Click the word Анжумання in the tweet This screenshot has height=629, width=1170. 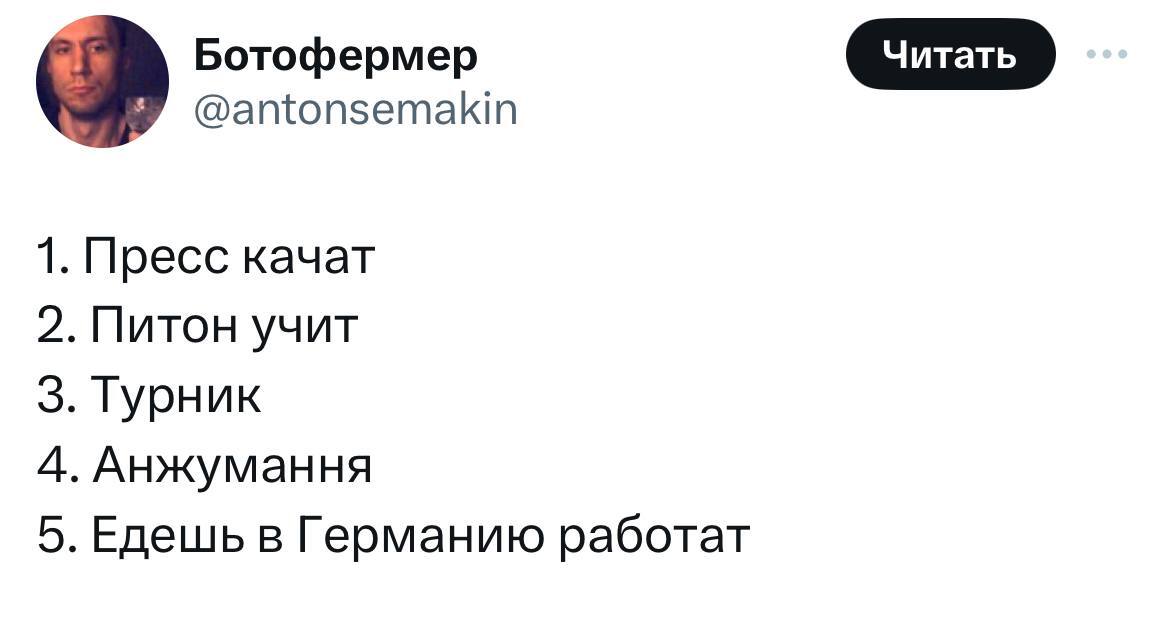pyautogui.click(x=232, y=466)
